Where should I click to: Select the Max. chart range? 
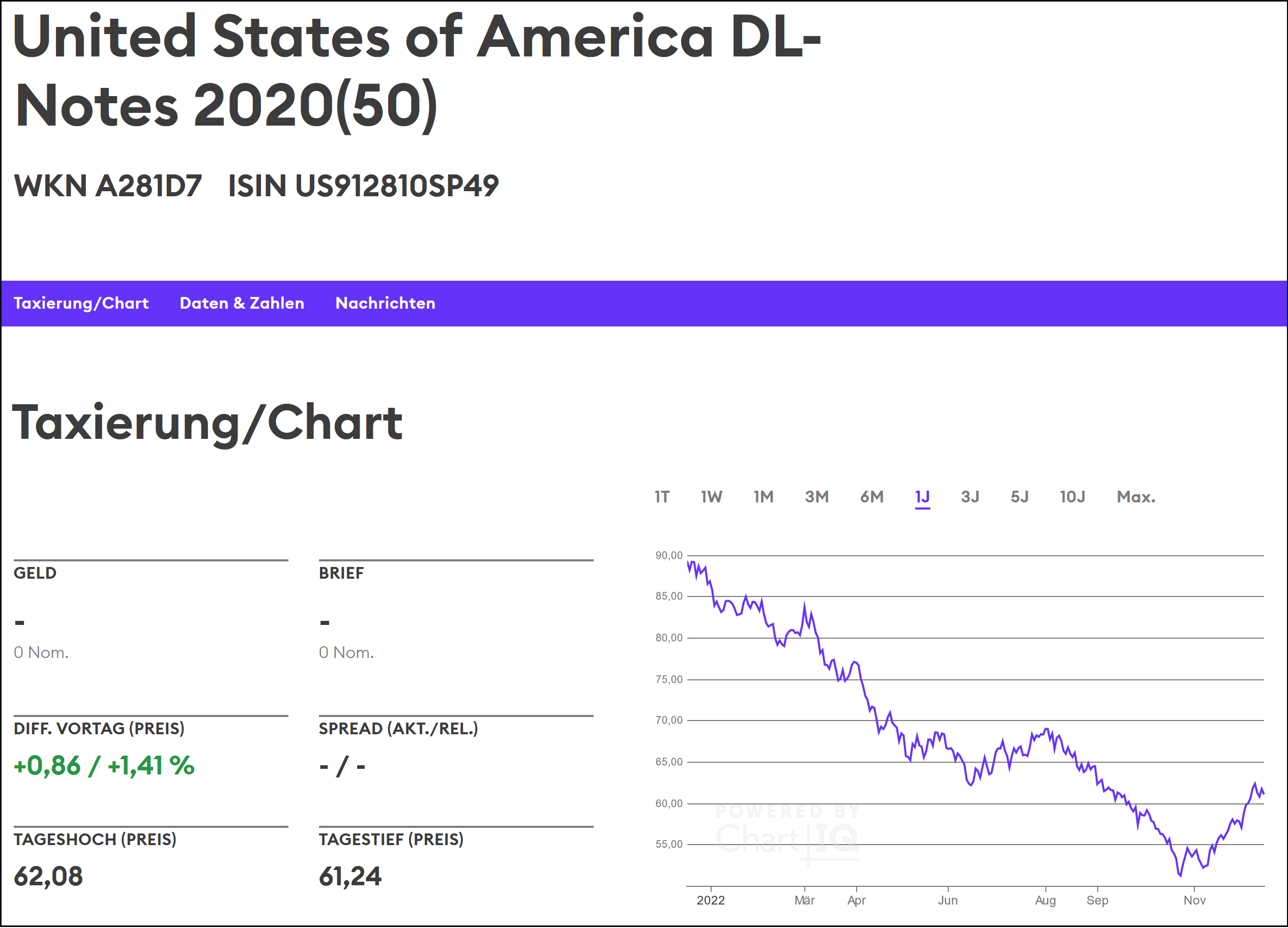(1136, 497)
